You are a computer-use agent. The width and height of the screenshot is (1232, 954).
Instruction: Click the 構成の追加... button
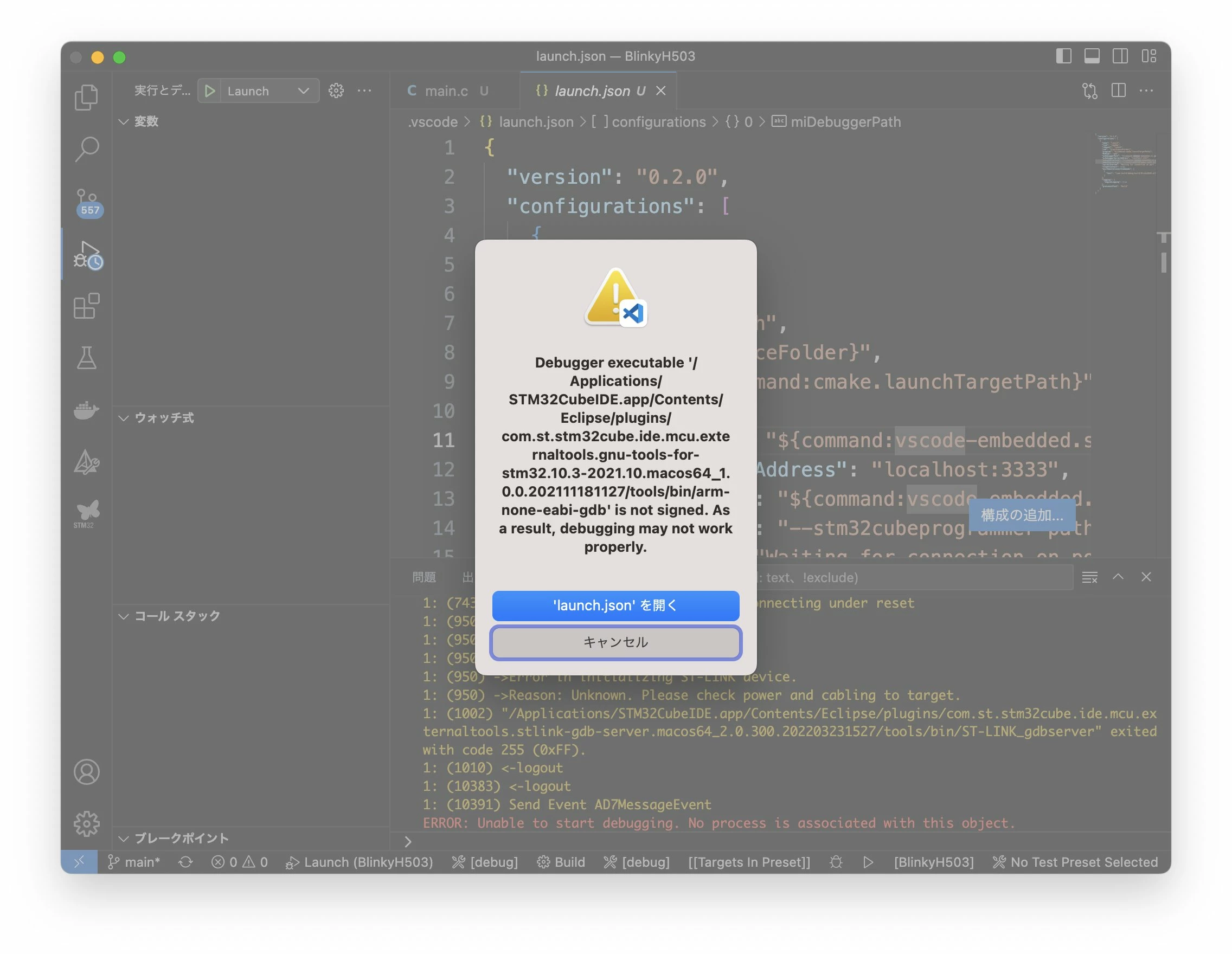pyautogui.click(x=1022, y=515)
